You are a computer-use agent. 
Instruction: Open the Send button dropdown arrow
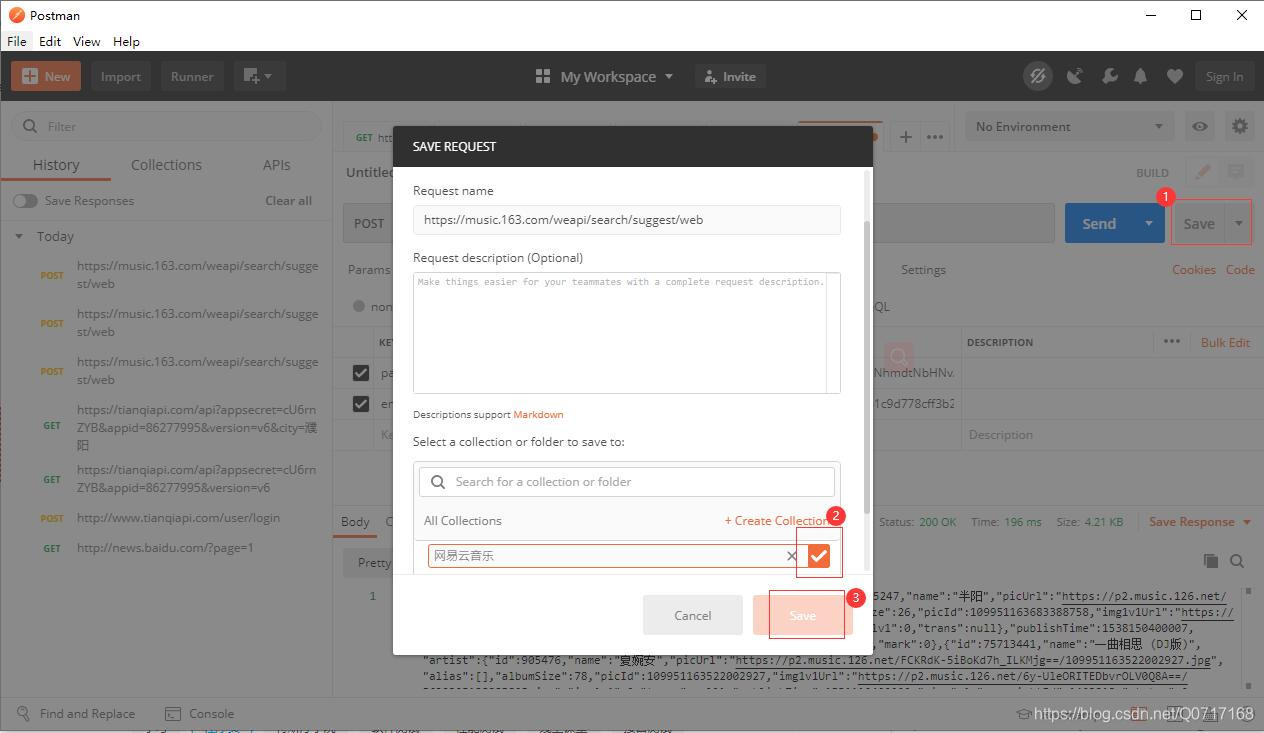1148,223
